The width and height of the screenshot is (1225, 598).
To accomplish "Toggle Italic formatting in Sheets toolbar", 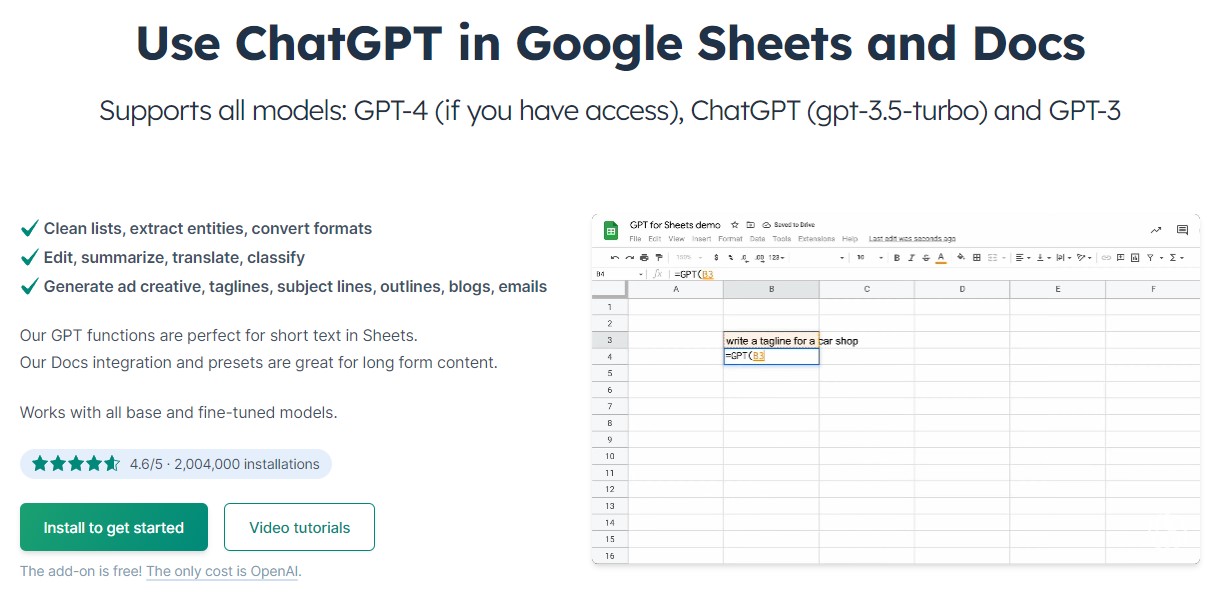I will [x=911, y=258].
